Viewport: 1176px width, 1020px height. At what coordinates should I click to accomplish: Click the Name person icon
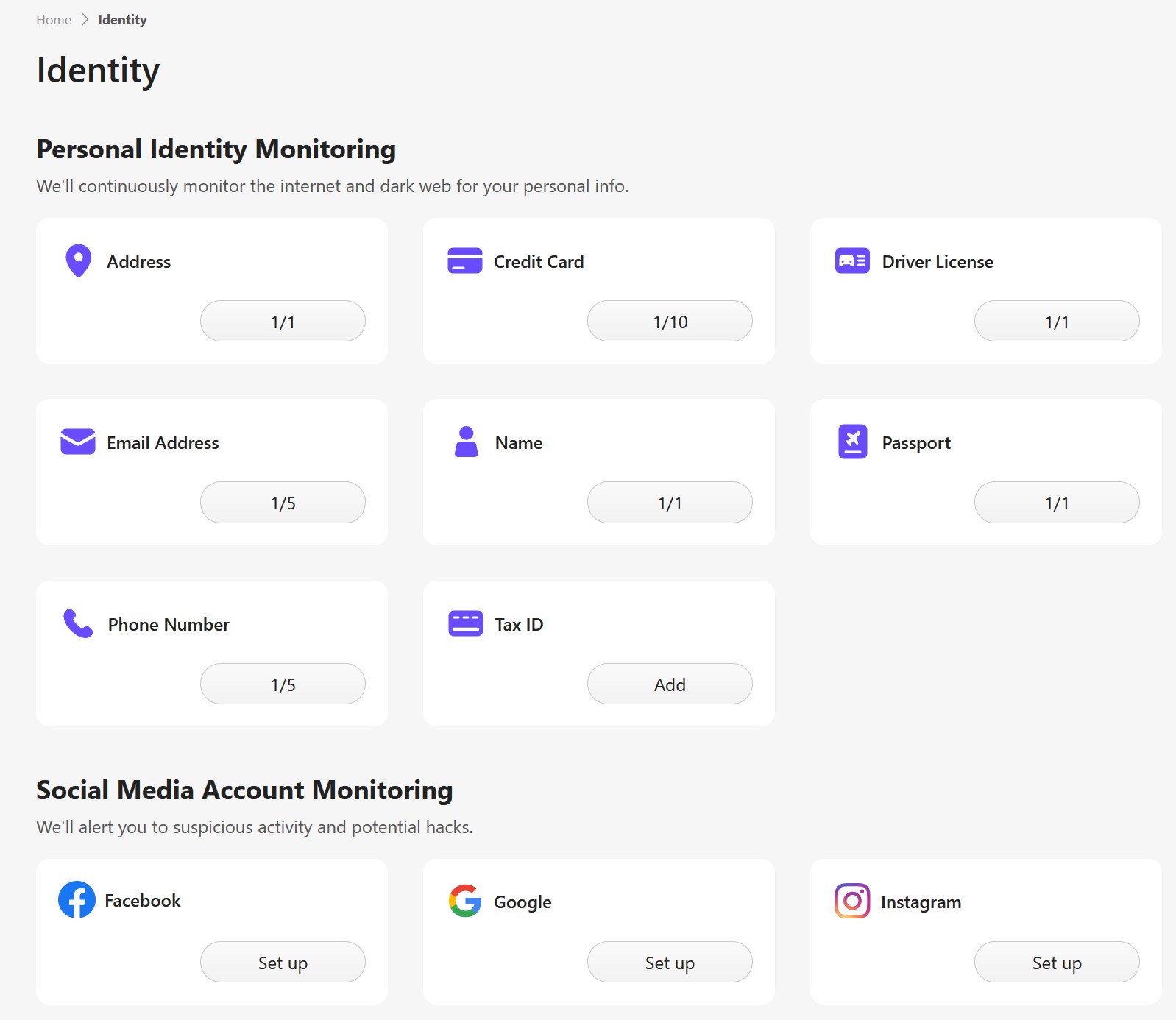466,442
